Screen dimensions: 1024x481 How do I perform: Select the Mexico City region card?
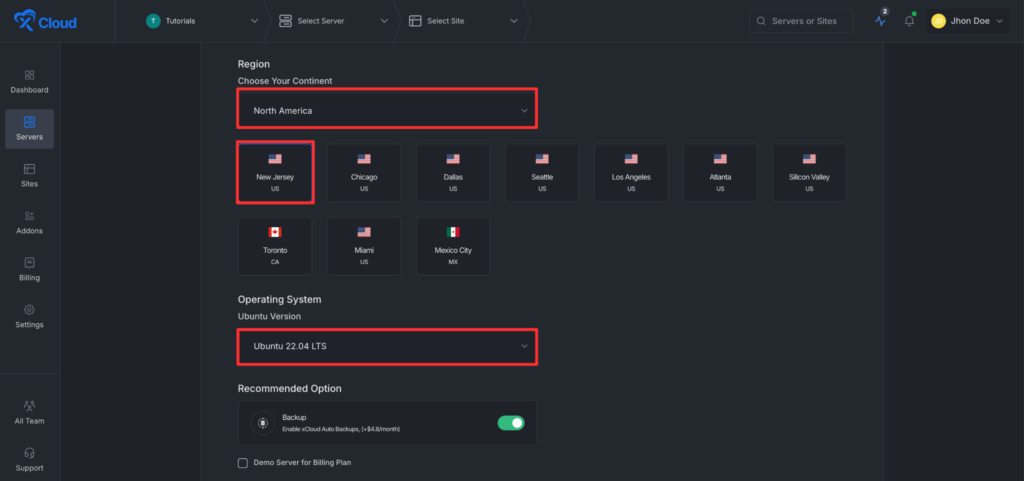pyautogui.click(x=453, y=245)
